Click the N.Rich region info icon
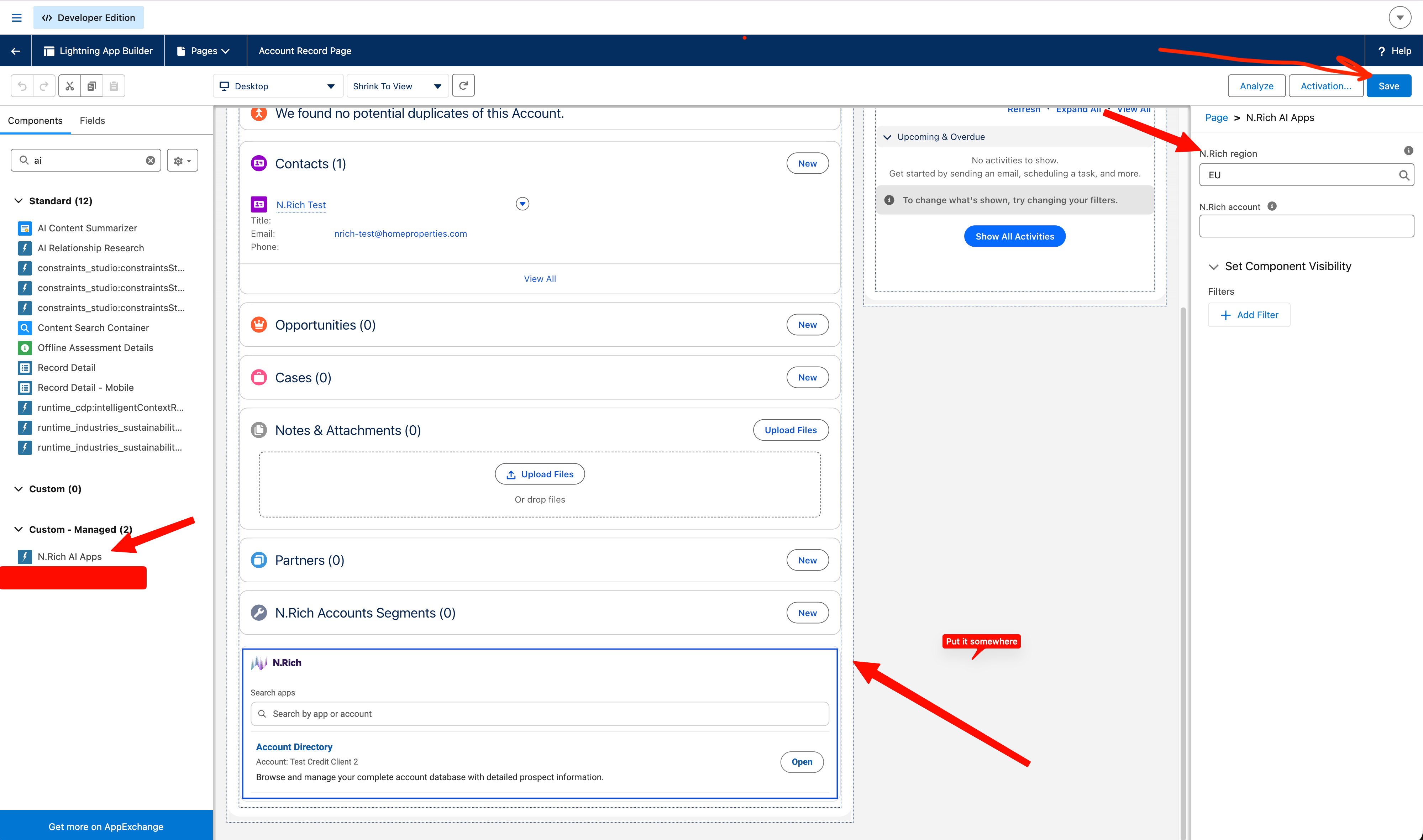 pos(1408,151)
